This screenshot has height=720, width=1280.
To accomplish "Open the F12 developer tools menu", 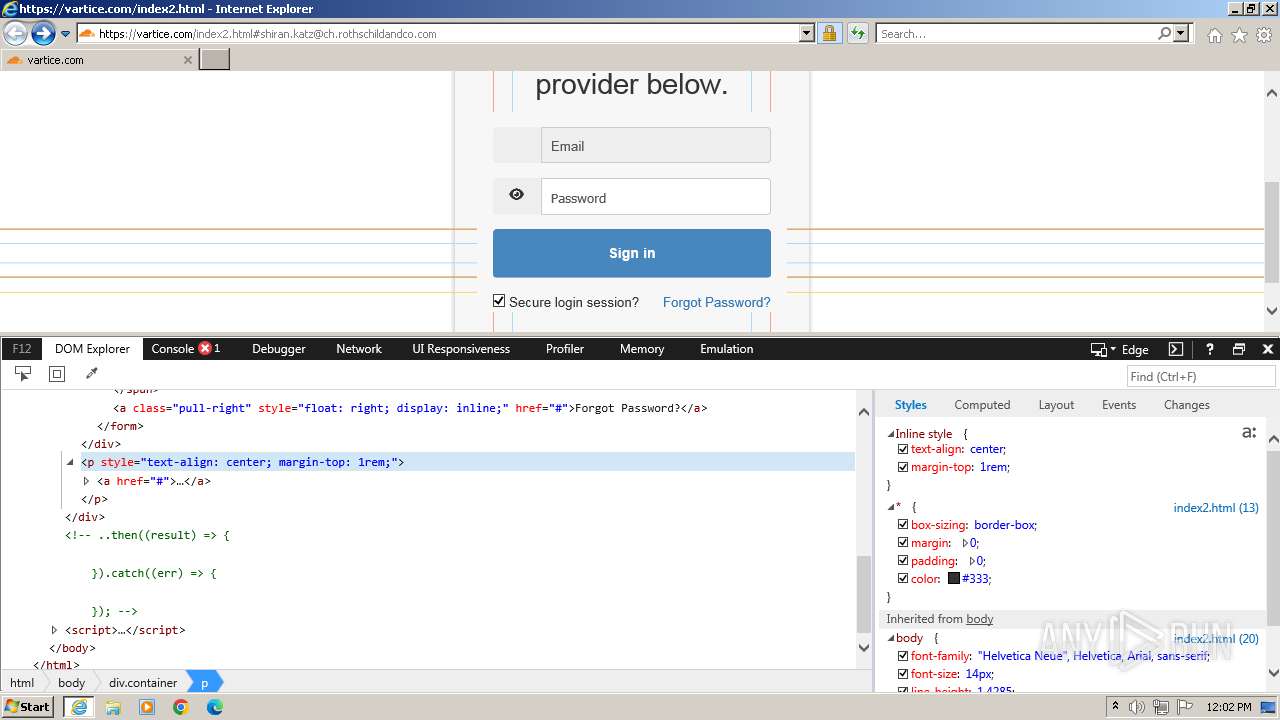I will (x=21, y=349).
